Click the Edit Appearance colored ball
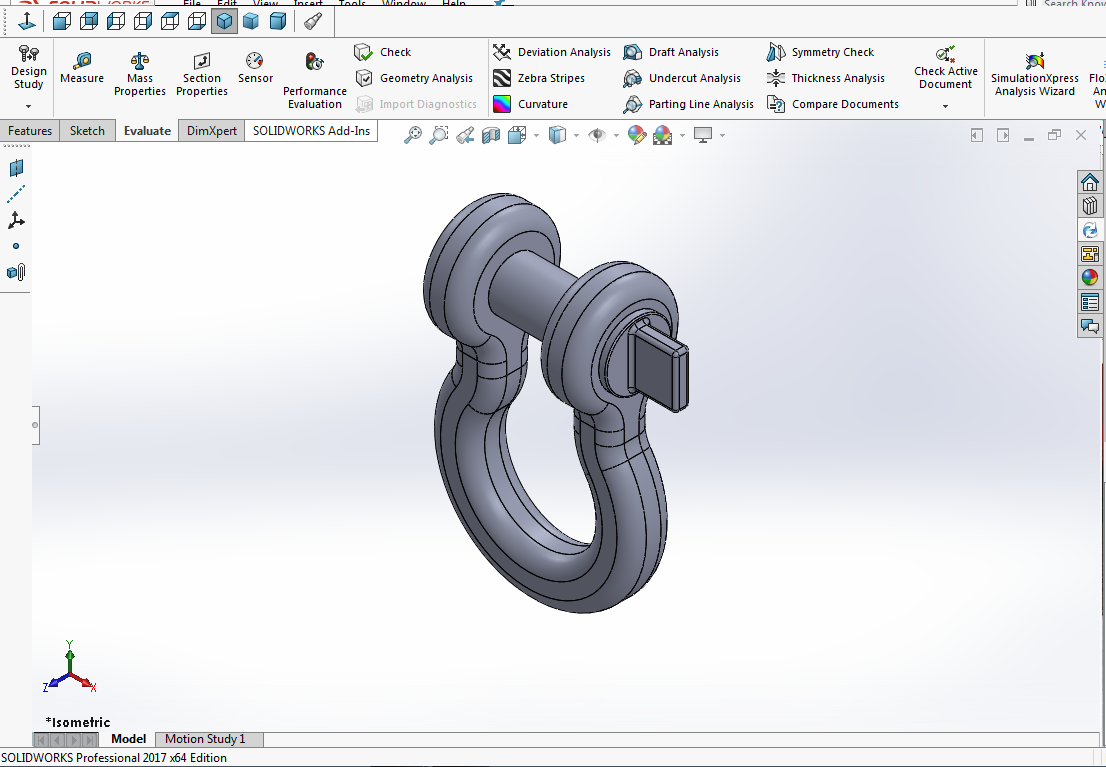 [x=636, y=135]
